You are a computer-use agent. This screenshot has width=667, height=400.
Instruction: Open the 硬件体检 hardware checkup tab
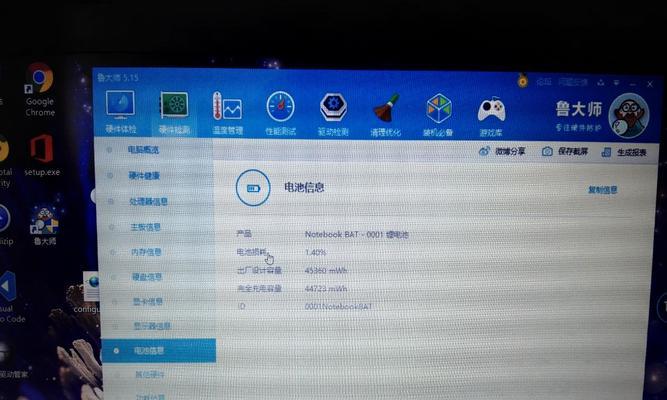point(120,112)
